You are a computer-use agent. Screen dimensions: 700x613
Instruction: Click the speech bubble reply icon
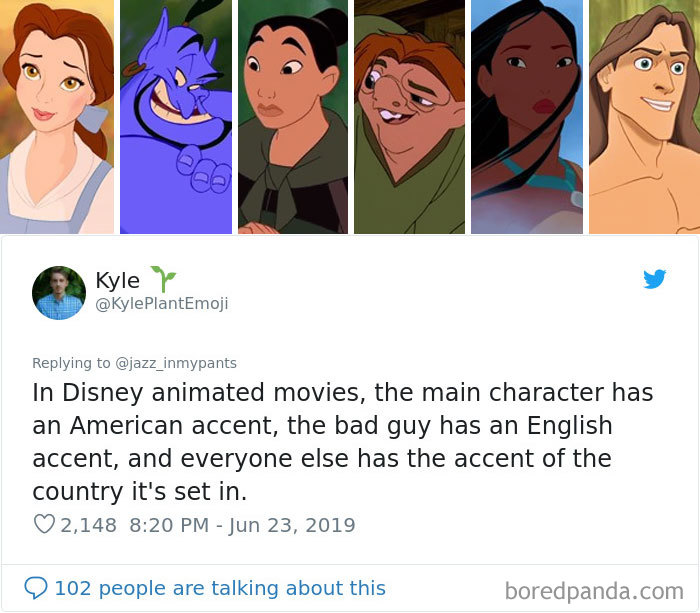point(36,588)
